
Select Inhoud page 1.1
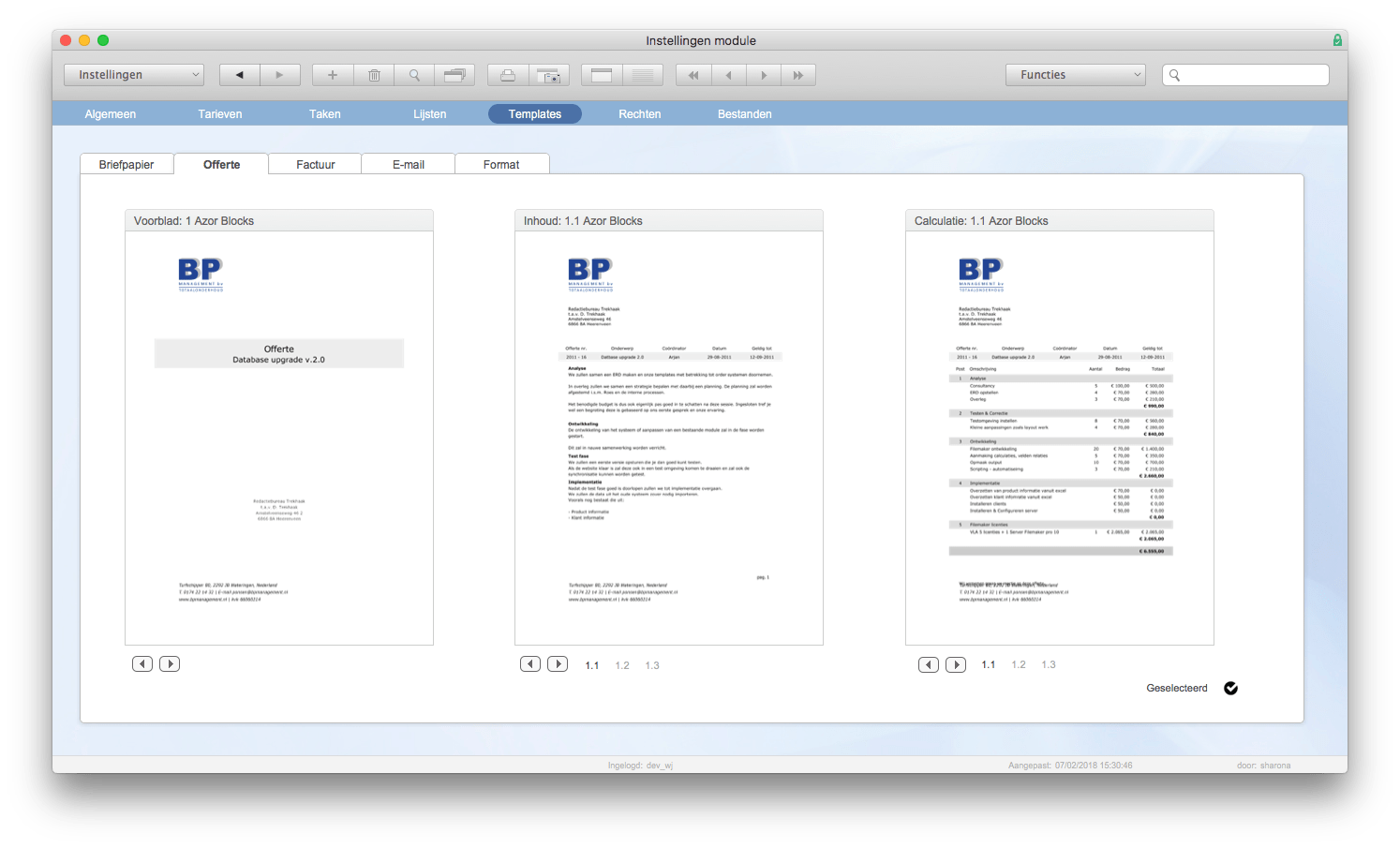click(x=592, y=665)
